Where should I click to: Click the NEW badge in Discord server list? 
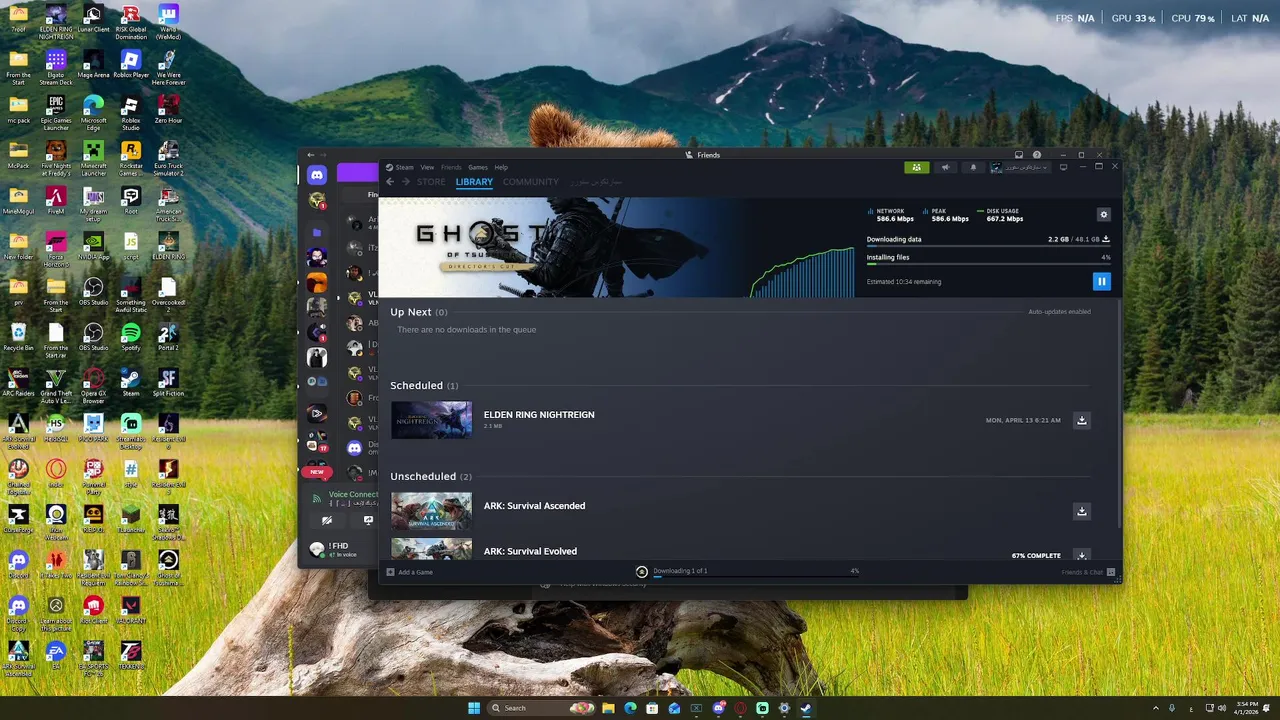tap(317, 472)
